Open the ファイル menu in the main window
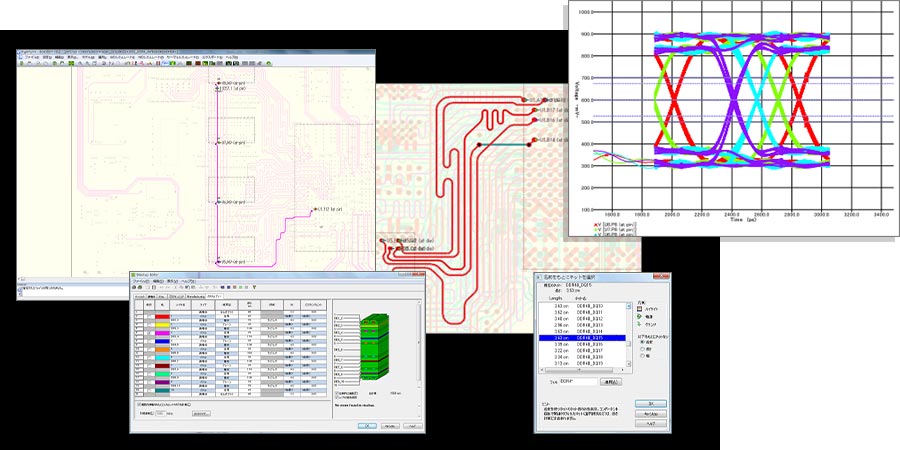Viewport: 900px width, 450px height. click(x=32, y=58)
